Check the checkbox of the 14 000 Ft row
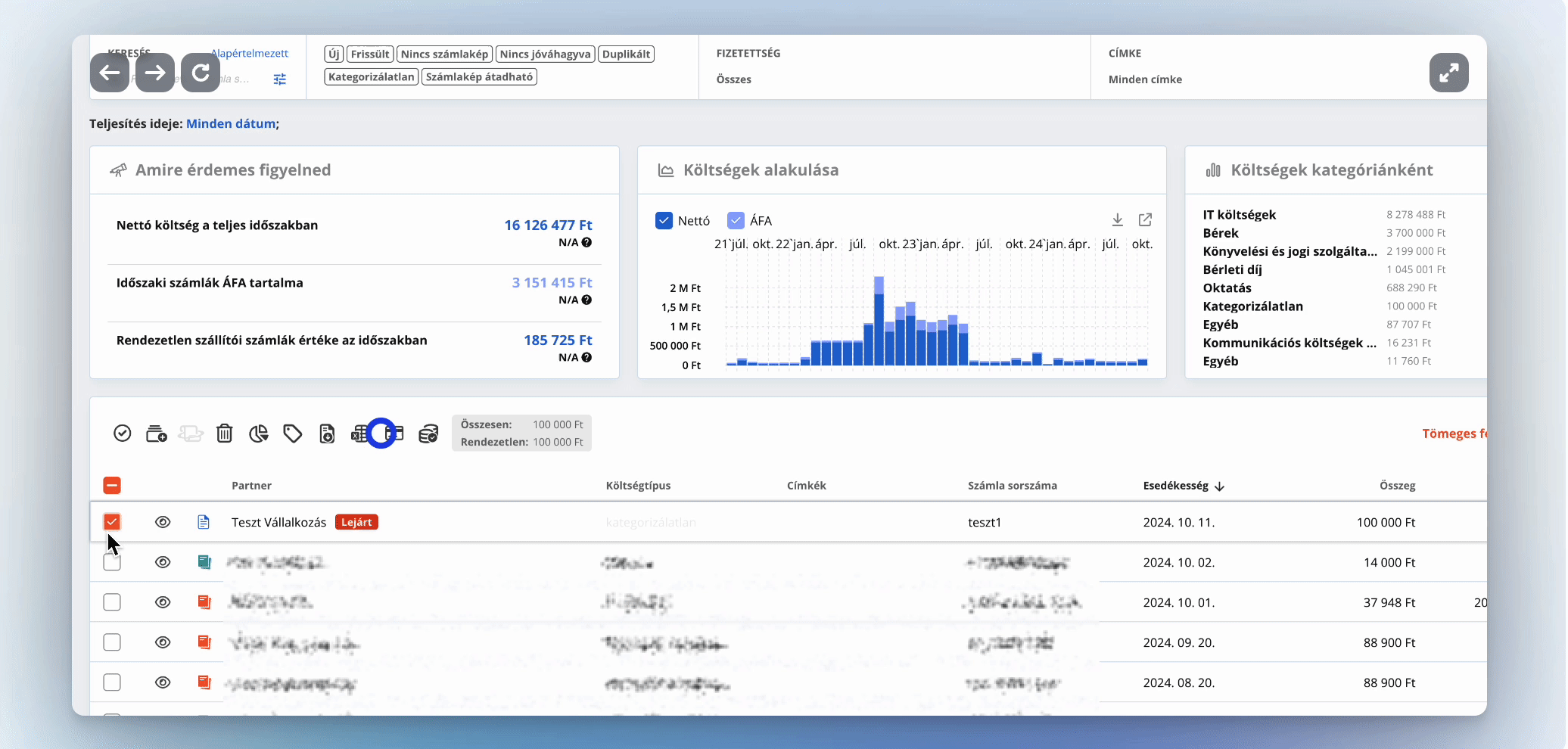Screen dimensions: 1568x749 tap(112, 562)
